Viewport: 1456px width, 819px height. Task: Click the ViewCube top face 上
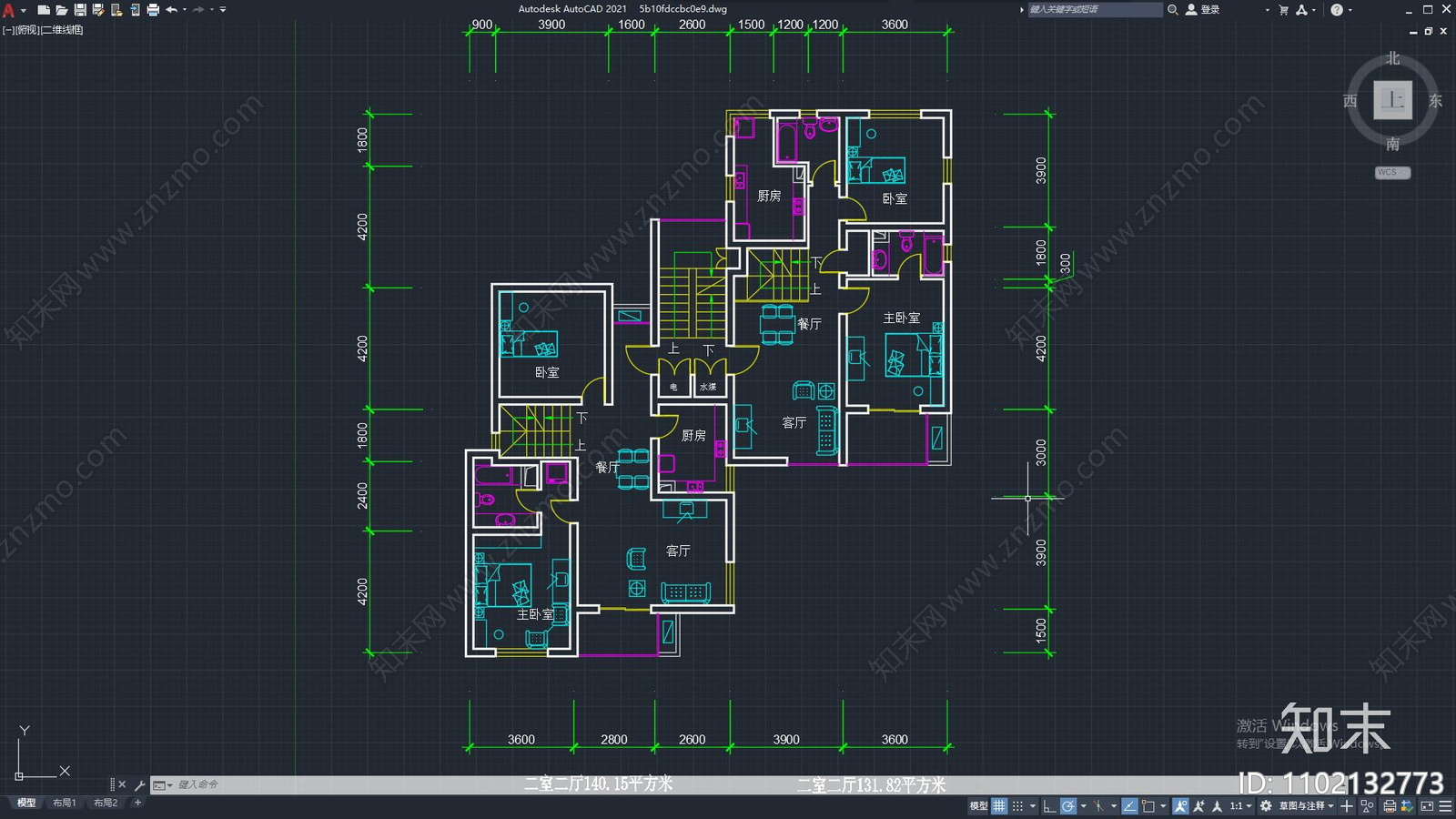coord(1392,100)
